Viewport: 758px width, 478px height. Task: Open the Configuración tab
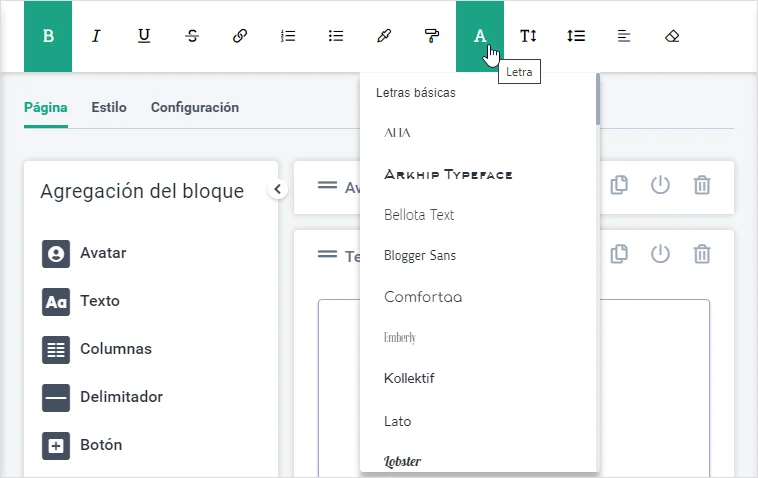[195, 107]
